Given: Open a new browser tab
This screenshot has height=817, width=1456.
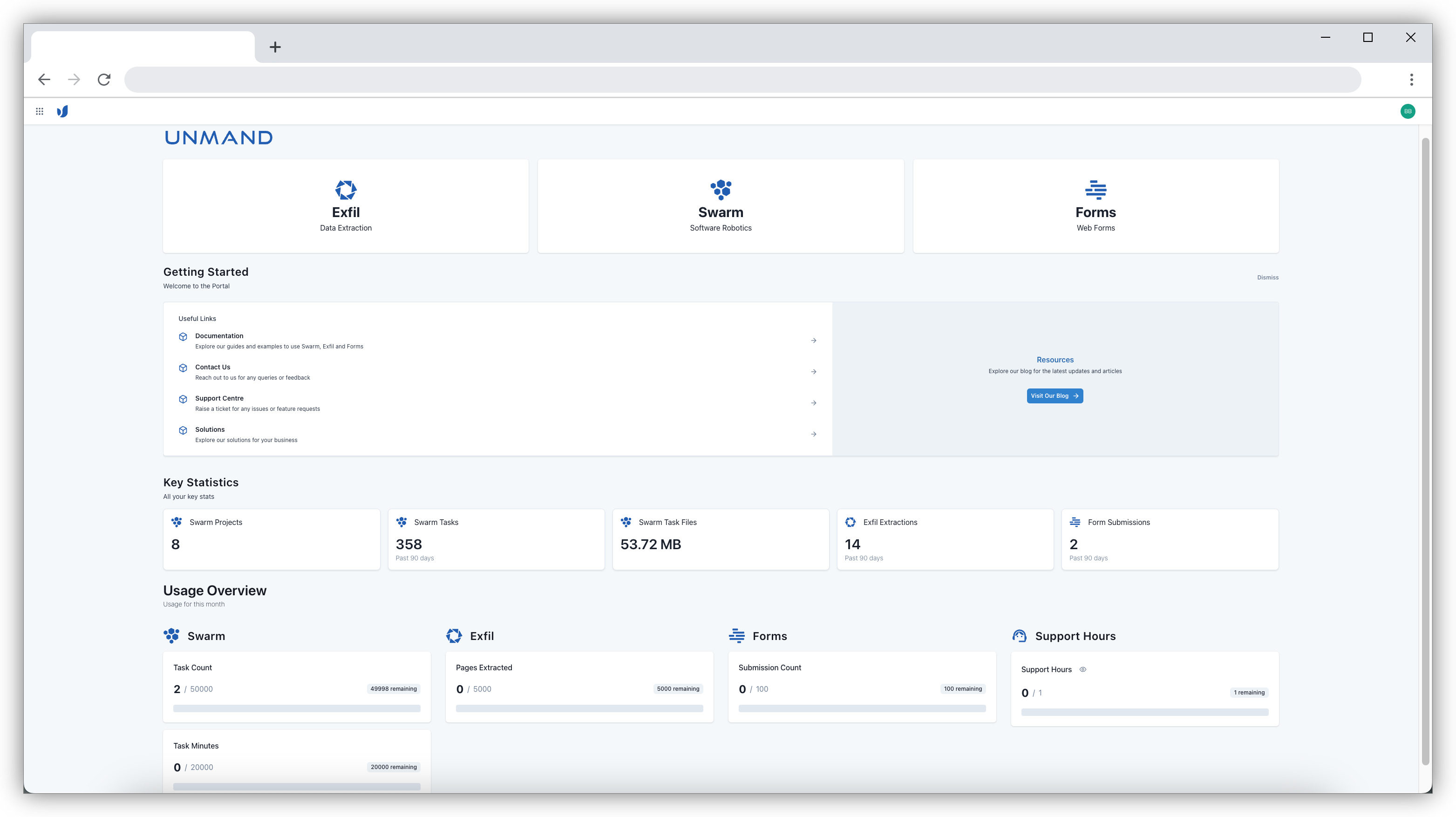Looking at the screenshot, I should pyautogui.click(x=275, y=47).
